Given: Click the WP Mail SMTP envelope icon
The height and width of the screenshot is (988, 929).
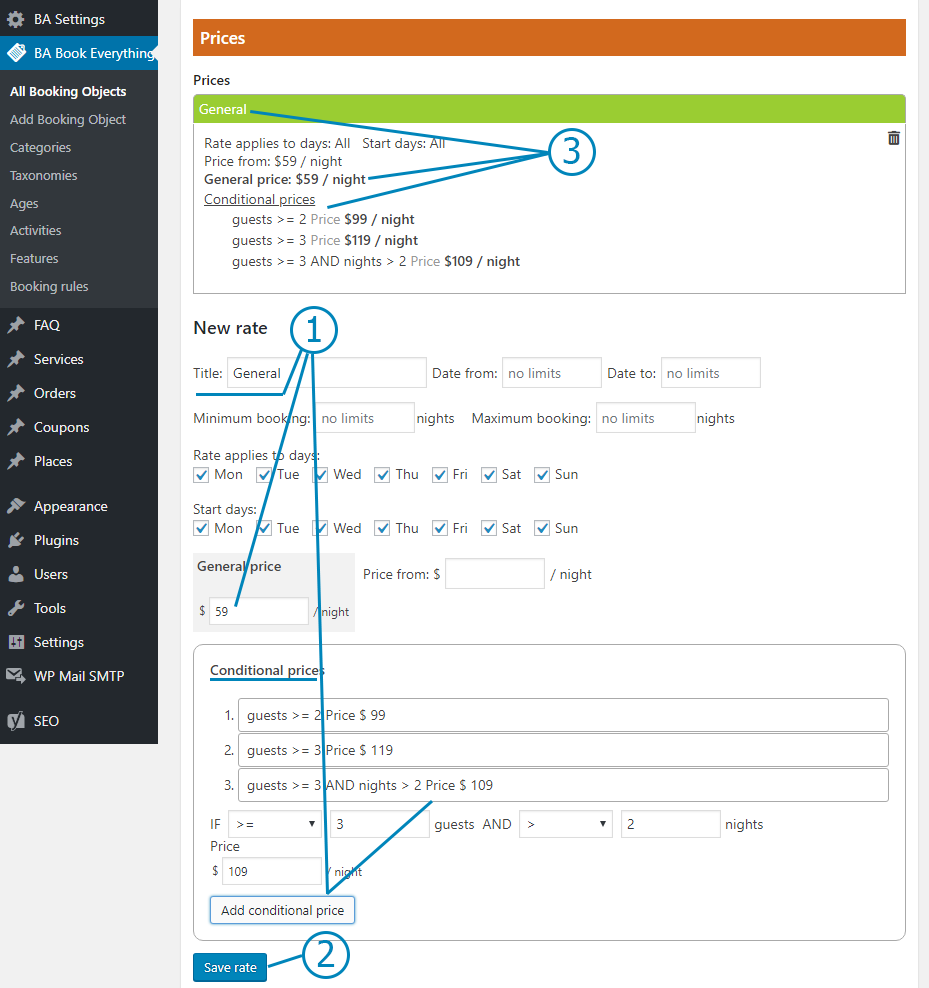Looking at the screenshot, I should (16, 676).
